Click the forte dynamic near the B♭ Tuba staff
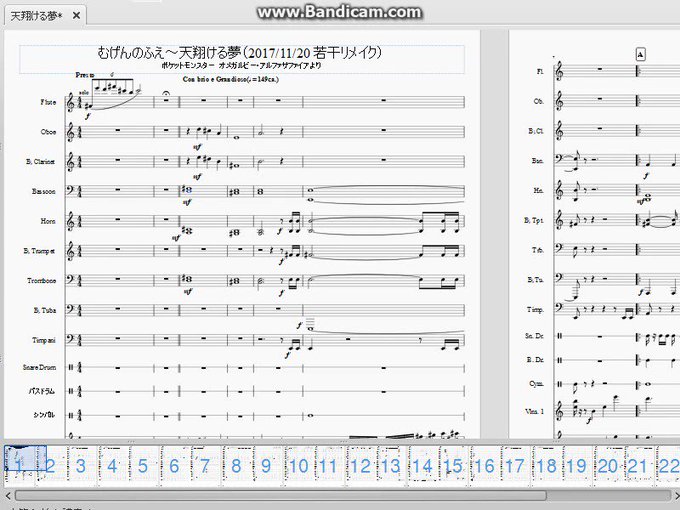 click(299, 324)
